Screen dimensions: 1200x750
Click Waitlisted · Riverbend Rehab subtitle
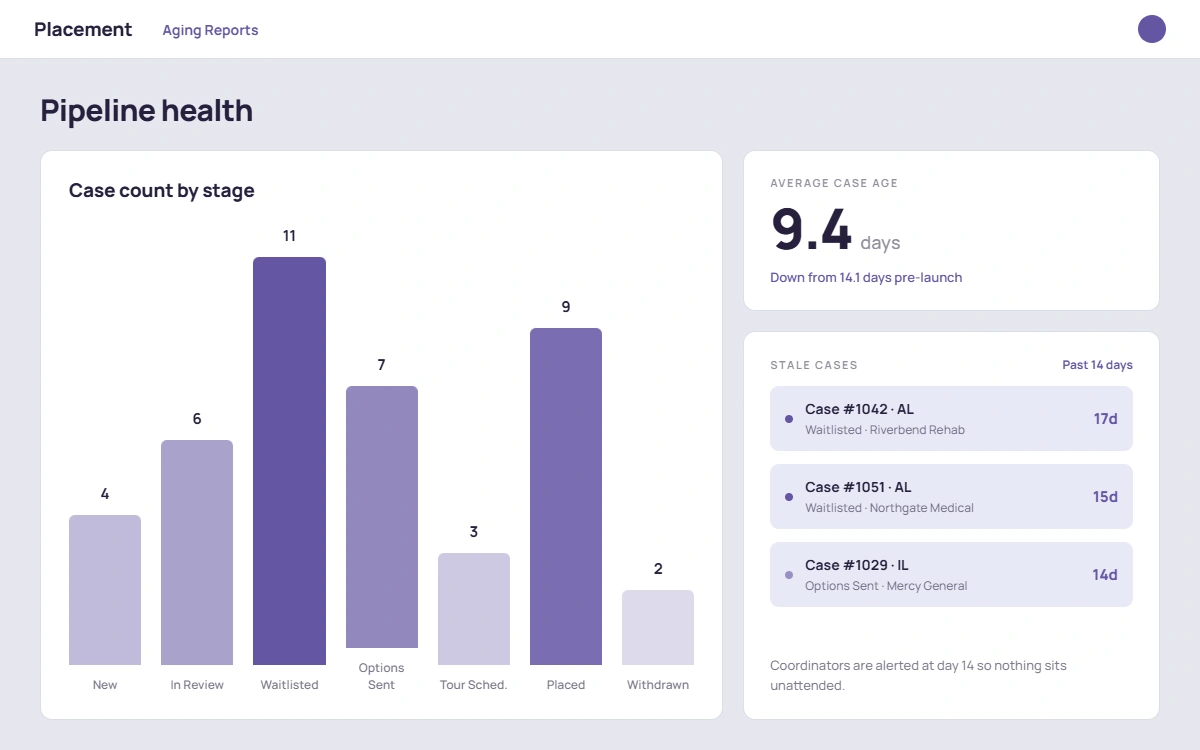(x=885, y=430)
